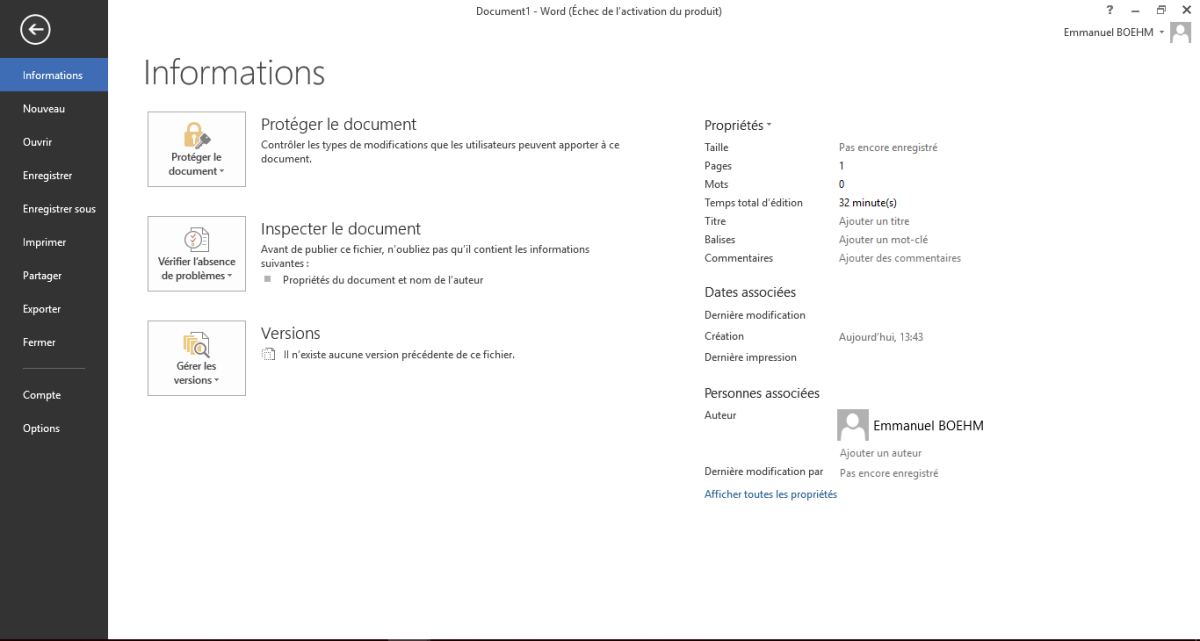Image resolution: width=1200 pixels, height=641 pixels.
Task: Click the Inspecter le document heading
Action: click(x=341, y=229)
